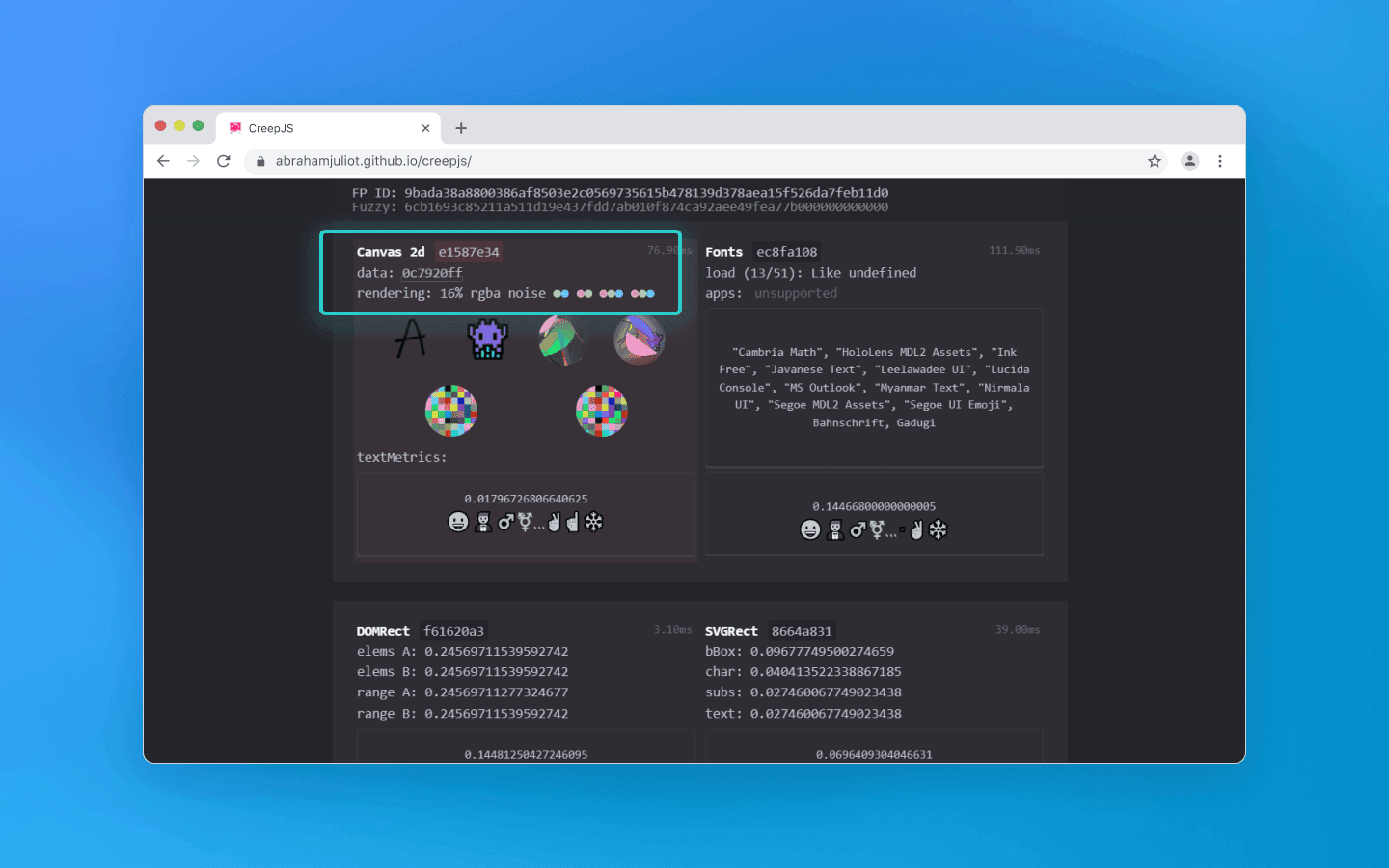Click the Fonts hash ec8fa108
The width and height of the screenshot is (1389, 868).
click(787, 252)
